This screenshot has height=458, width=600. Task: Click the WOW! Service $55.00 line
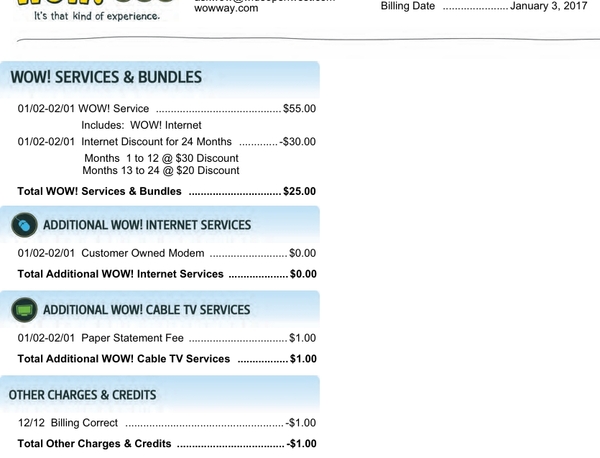(167, 108)
